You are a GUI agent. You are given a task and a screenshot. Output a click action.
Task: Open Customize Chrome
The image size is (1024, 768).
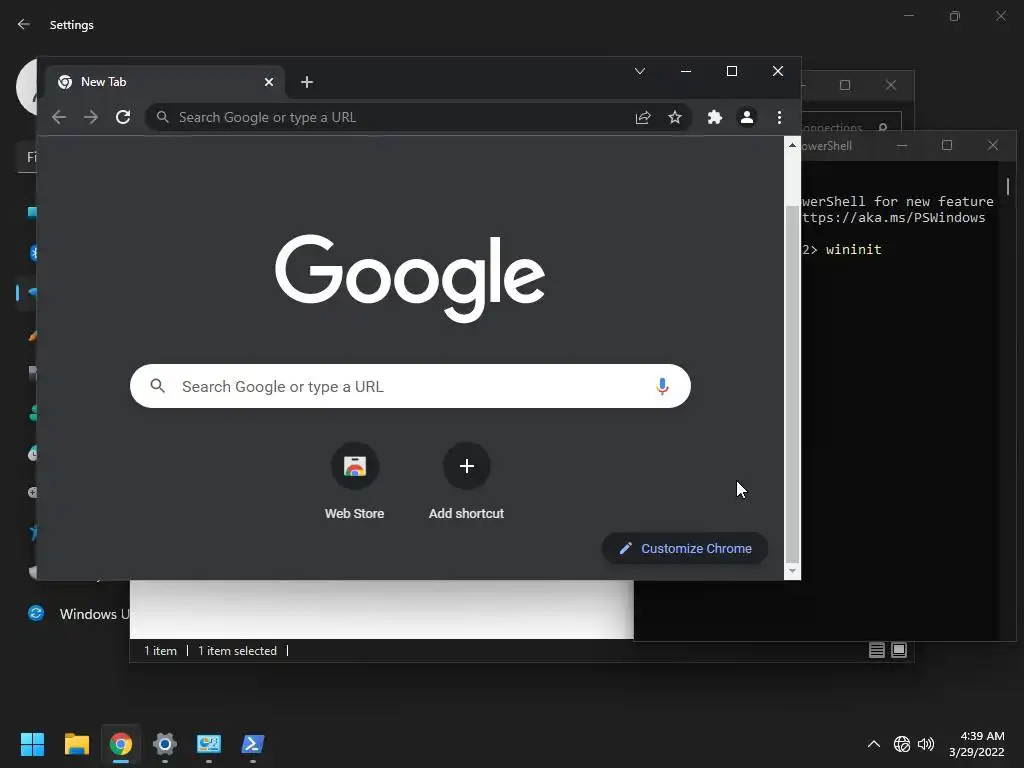[684, 549]
